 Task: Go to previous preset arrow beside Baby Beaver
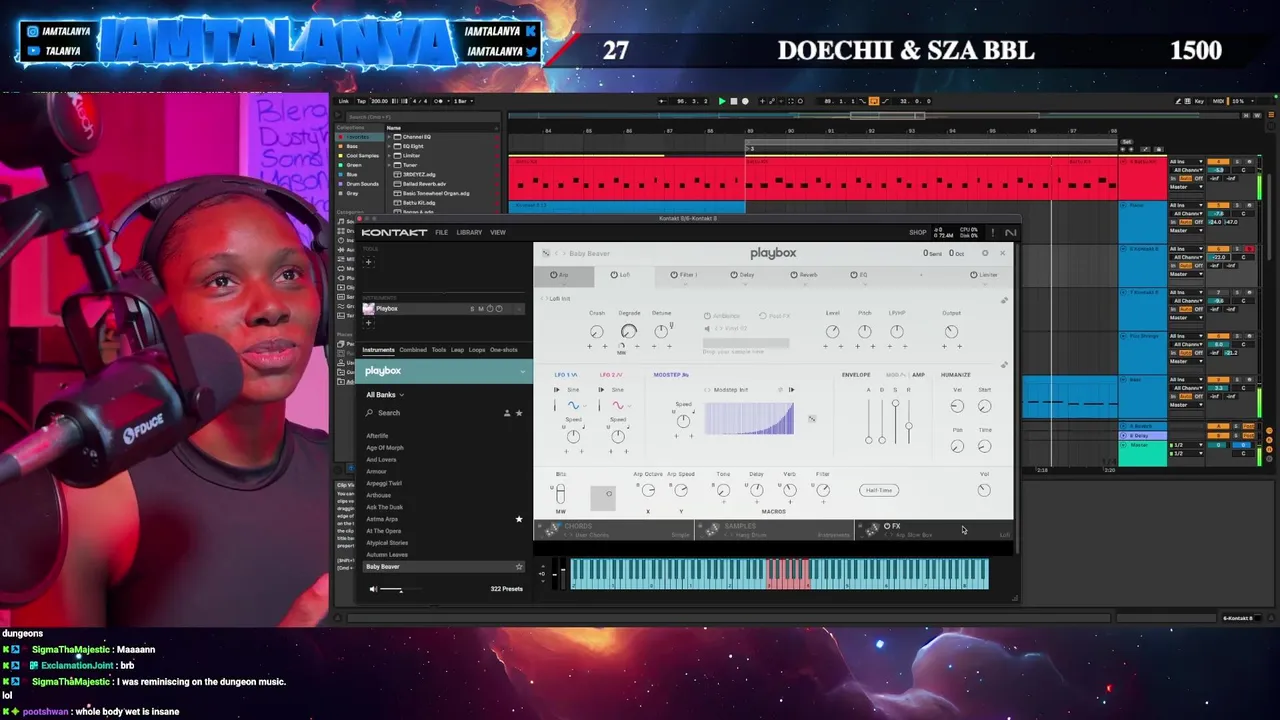click(x=557, y=253)
